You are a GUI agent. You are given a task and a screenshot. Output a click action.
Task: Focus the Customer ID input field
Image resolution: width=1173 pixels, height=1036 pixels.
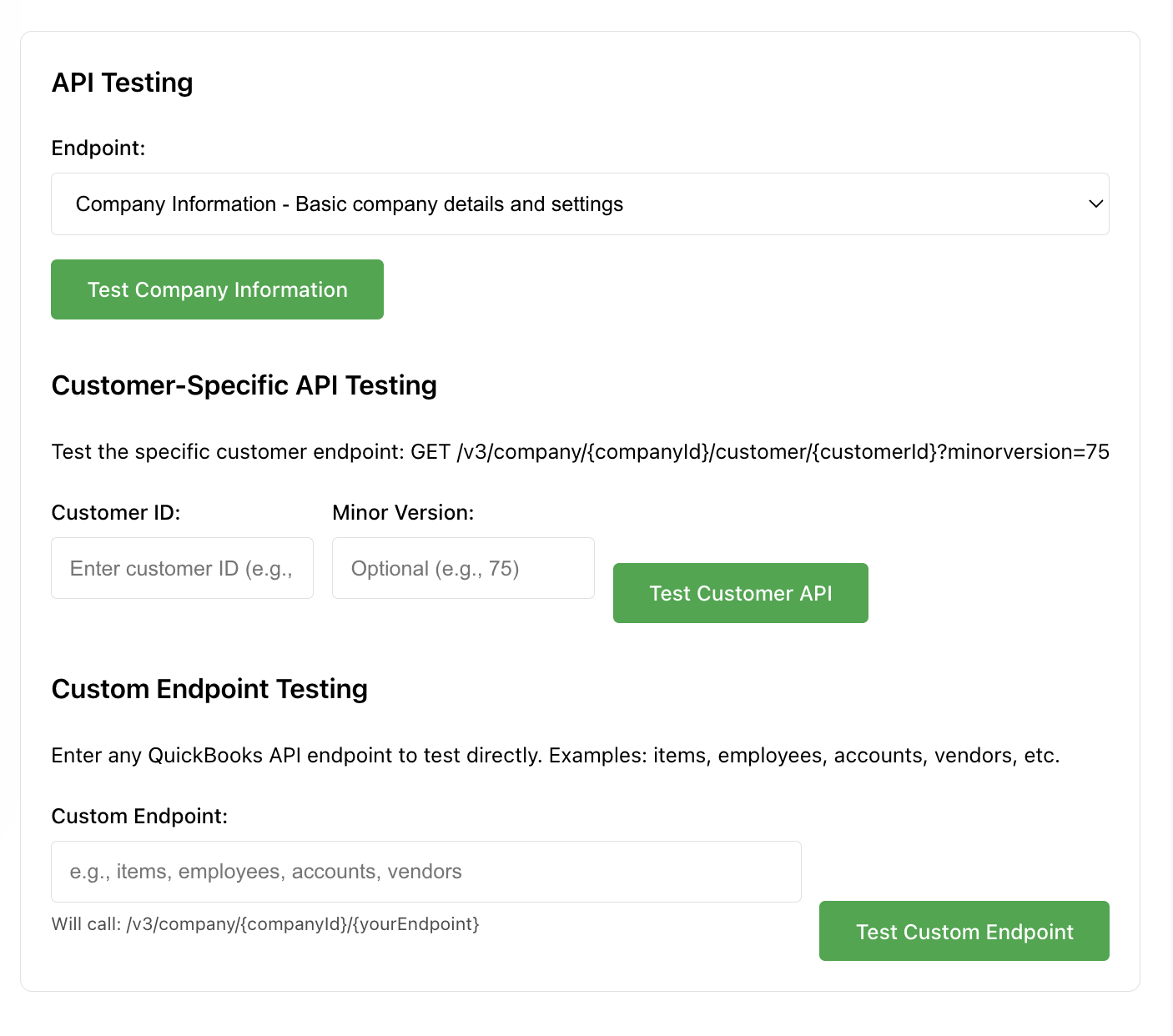(182, 568)
